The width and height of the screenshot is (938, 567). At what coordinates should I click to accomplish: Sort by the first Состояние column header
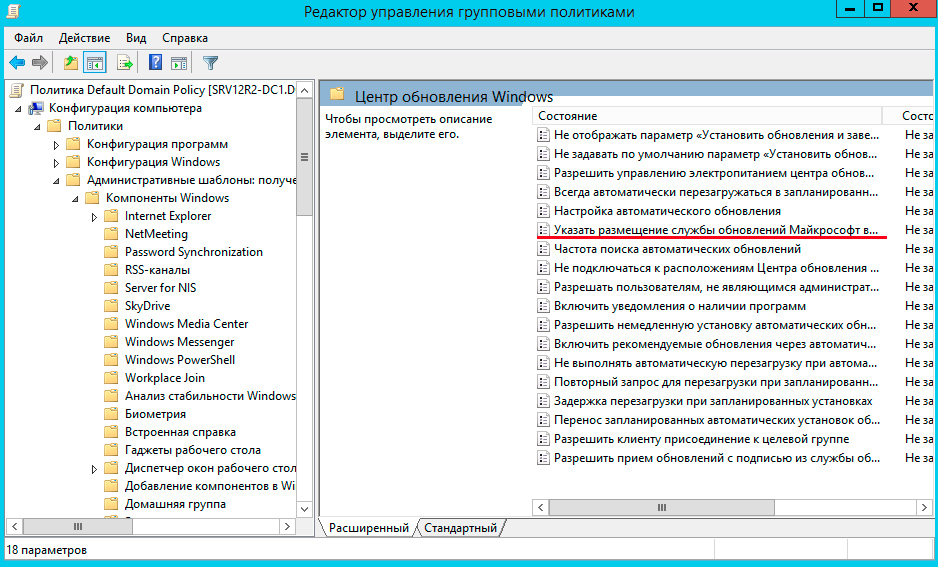point(707,116)
